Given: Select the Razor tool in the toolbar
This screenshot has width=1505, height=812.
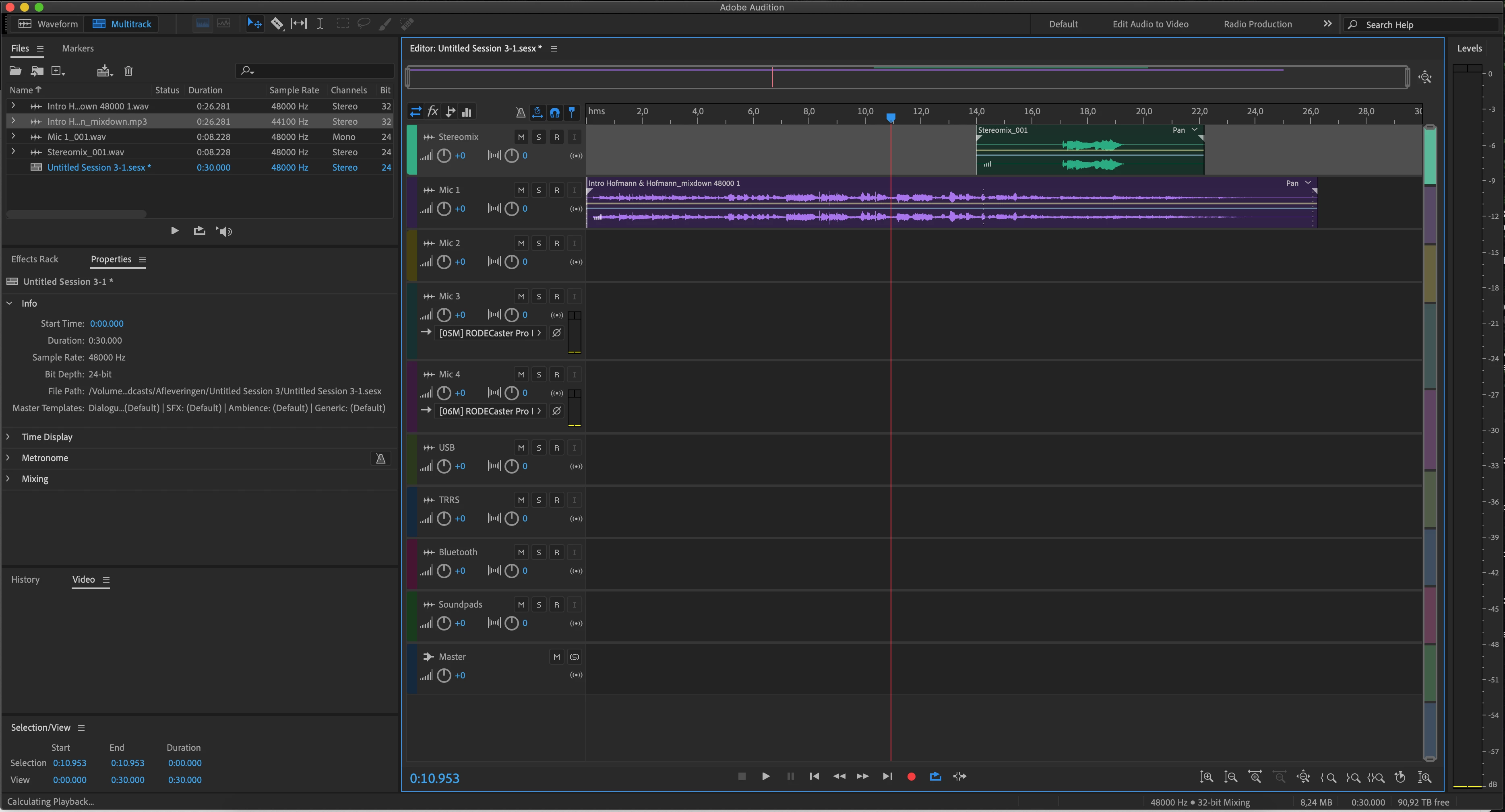Looking at the screenshot, I should (276, 23).
